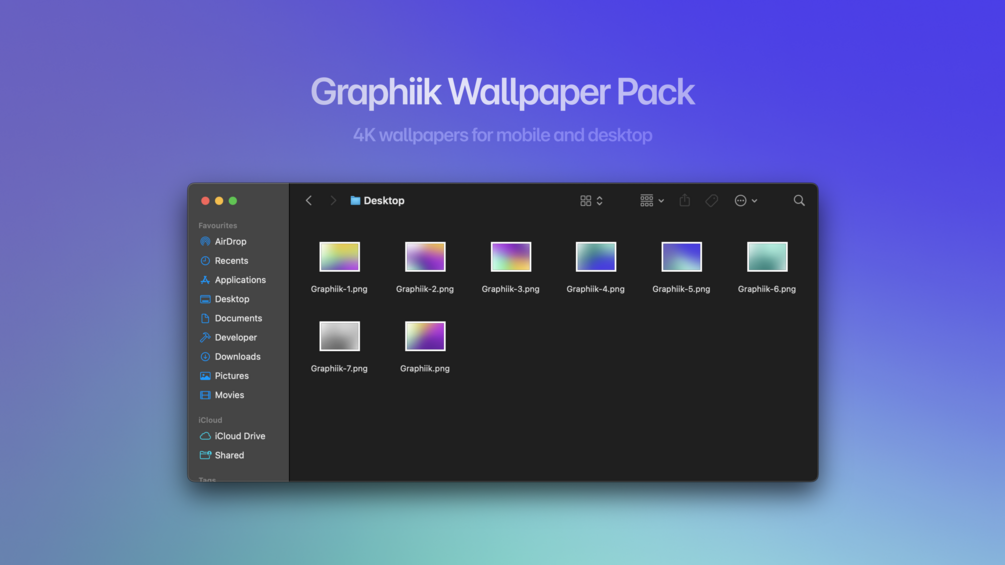Open Applications label in sidebar
The height and width of the screenshot is (565, 1005).
(240, 280)
